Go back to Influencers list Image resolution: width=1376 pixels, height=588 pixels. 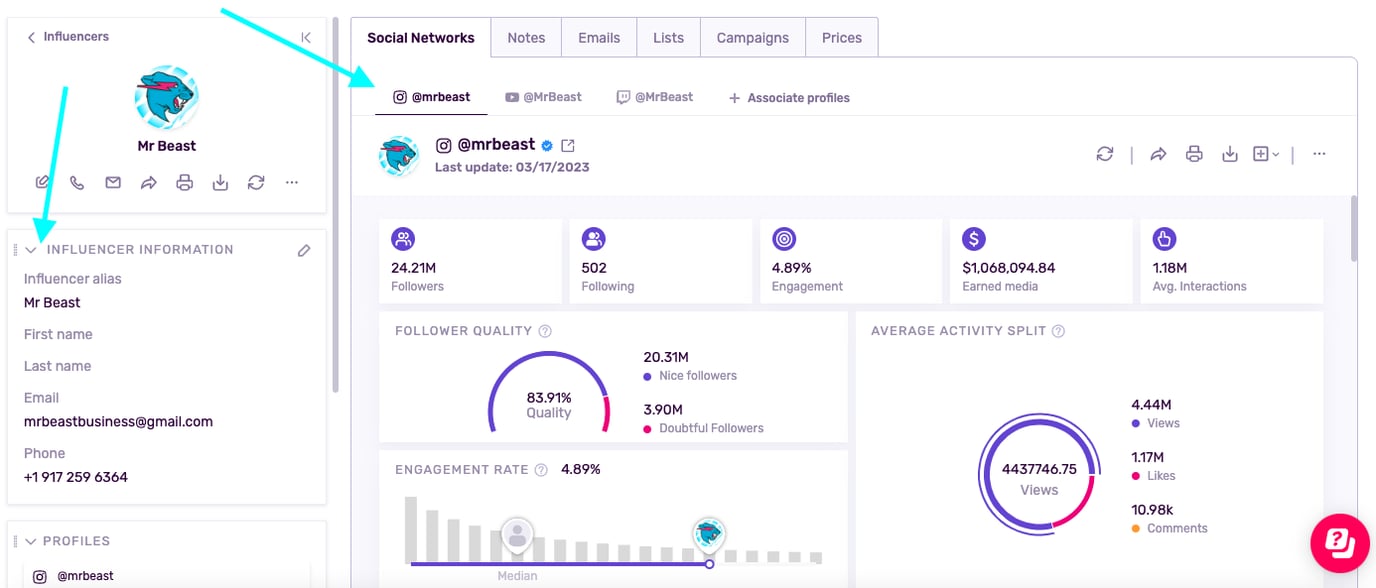[68, 37]
